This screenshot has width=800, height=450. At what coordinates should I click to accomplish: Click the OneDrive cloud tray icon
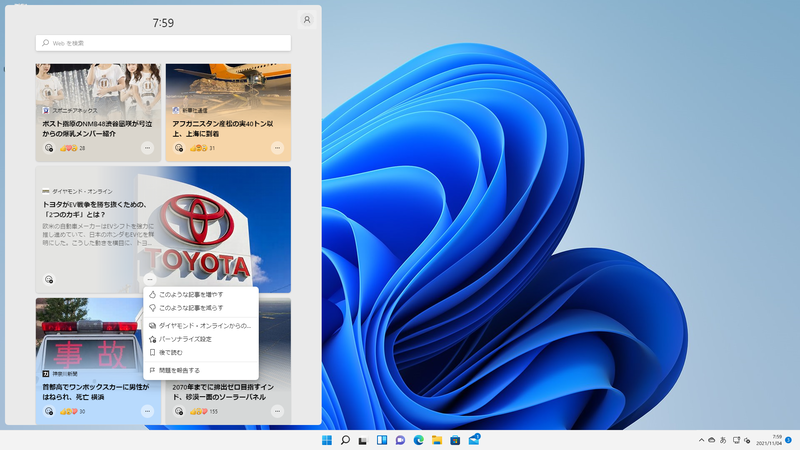point(712,440)
